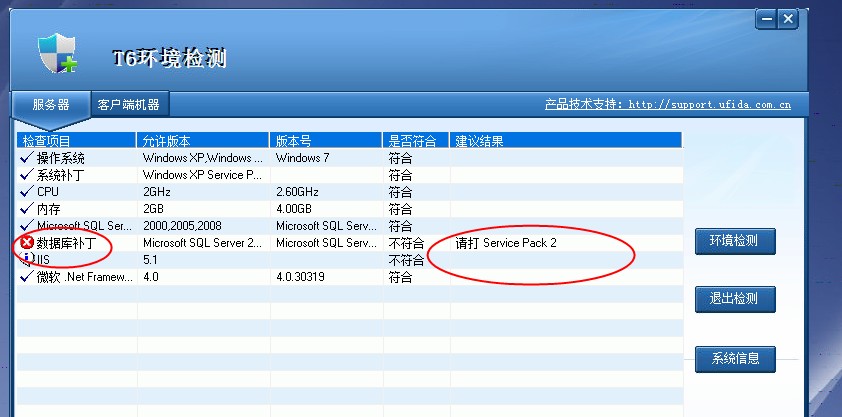Click the 不符合 cell in 数据库补丁 row
842x417 pixels.
[406, 243]
